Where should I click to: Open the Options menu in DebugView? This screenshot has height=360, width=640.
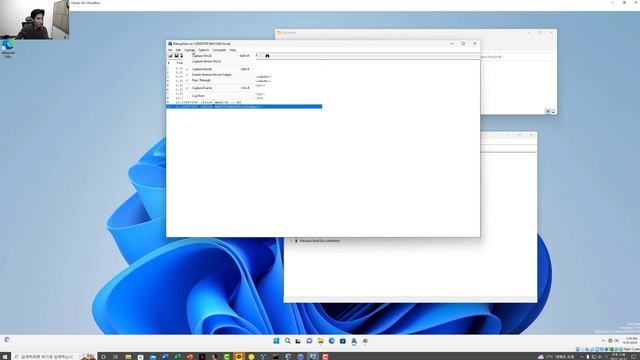pos(203,50)
